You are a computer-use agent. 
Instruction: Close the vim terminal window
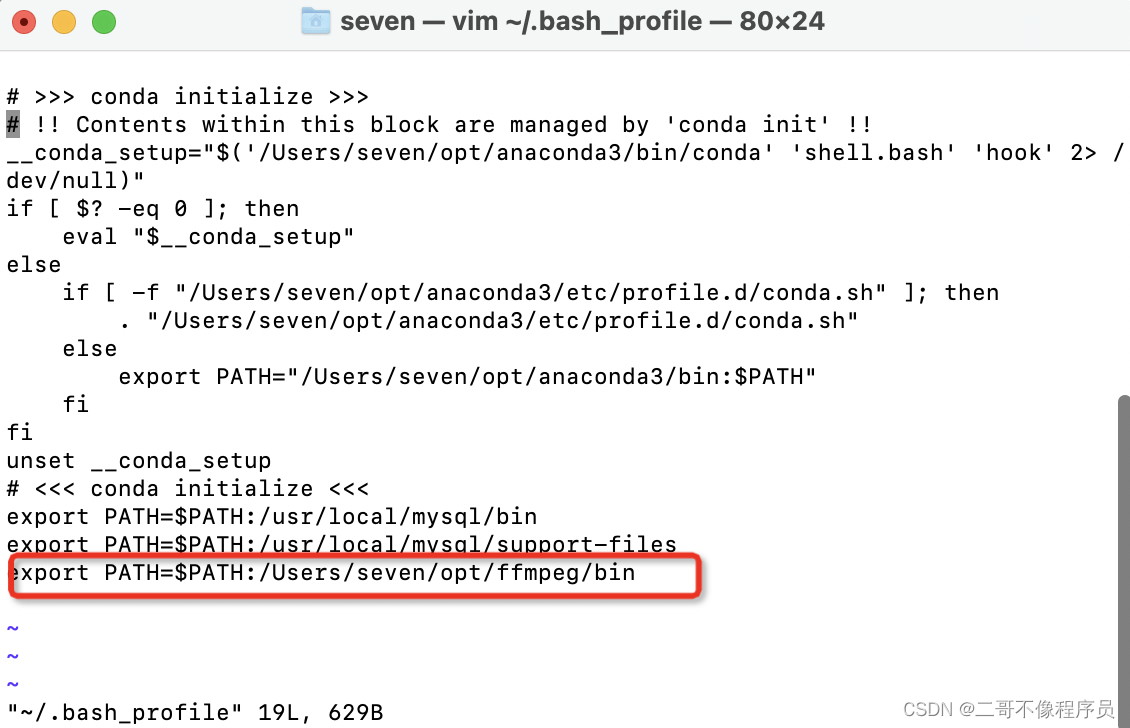pyautogui.click(x=24, y=21)
